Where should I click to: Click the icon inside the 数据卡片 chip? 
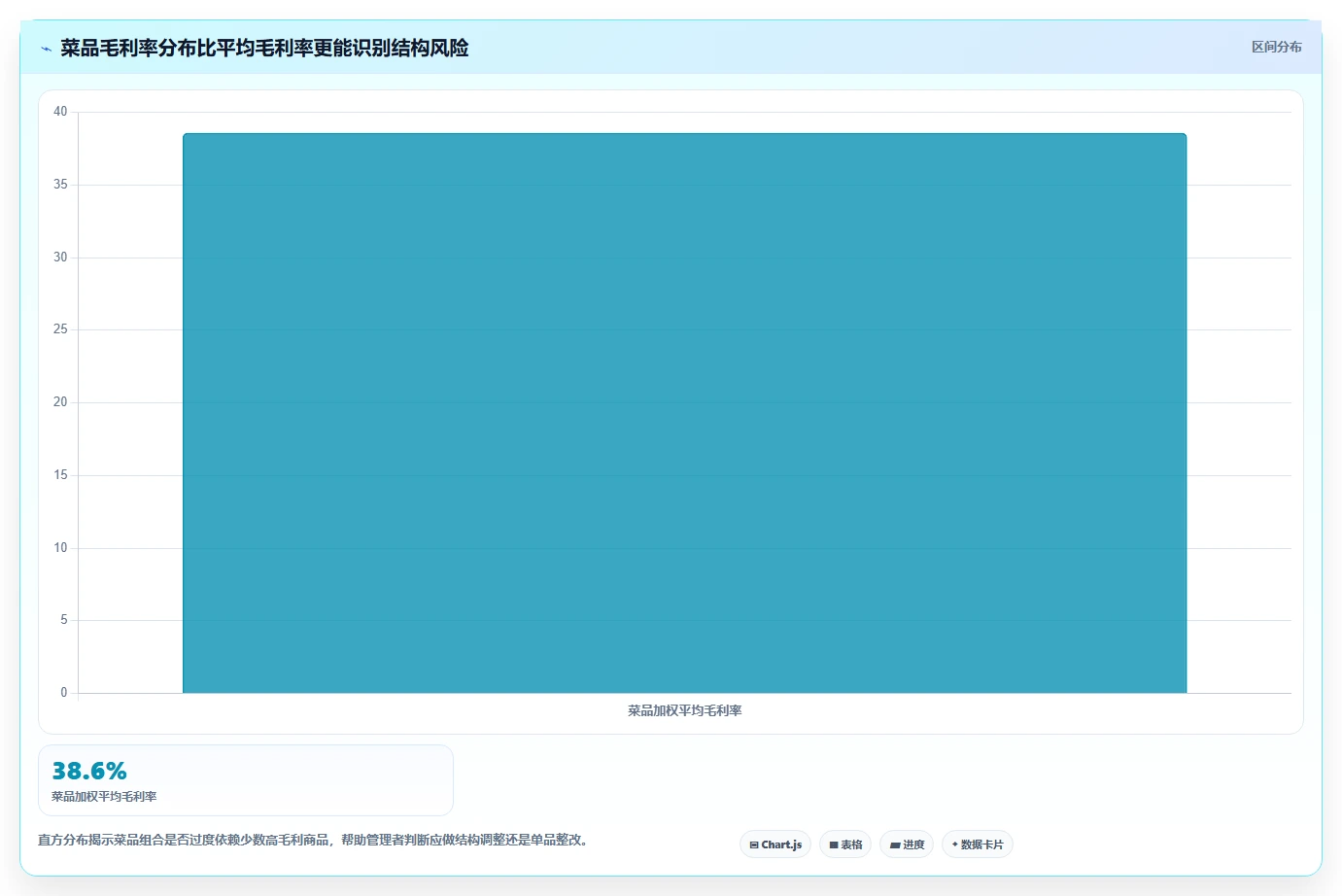click(x=954, y=844)
